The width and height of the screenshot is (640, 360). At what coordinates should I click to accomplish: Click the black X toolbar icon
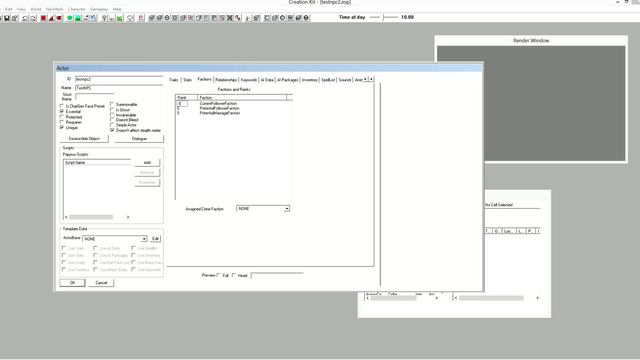pyautogui.click(x=230, y=18)
